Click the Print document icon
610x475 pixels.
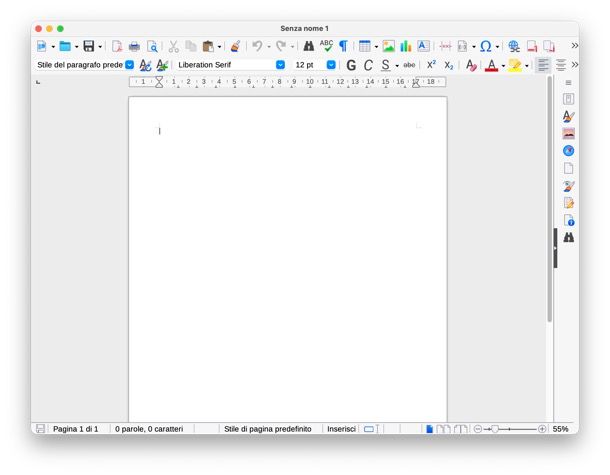click(134, 46)
